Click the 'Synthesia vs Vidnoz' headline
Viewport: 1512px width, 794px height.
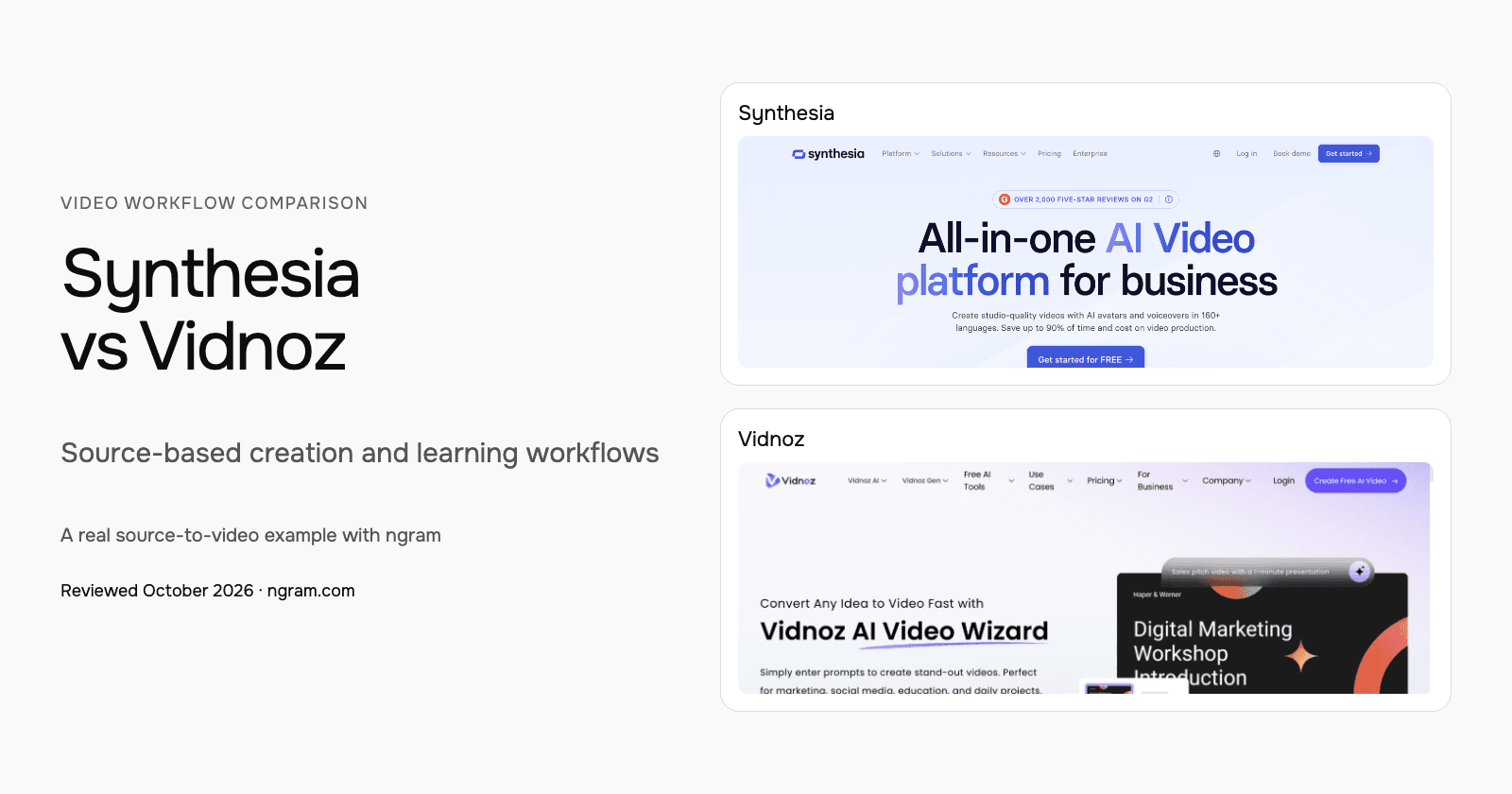211,309
